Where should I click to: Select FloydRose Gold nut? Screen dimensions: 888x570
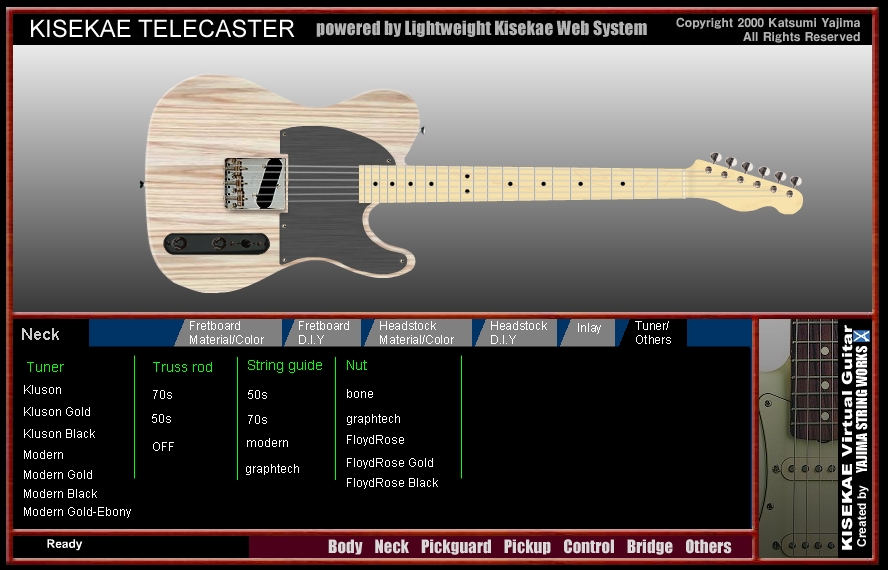(x=390, y=463)
